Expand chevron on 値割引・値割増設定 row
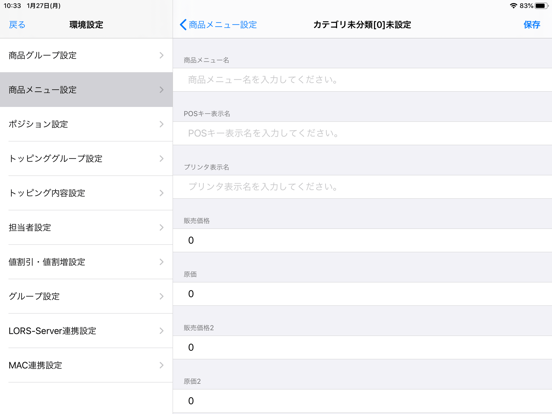Image resolution: width=552 pixels, height=414 pixels. pos(161,262)
